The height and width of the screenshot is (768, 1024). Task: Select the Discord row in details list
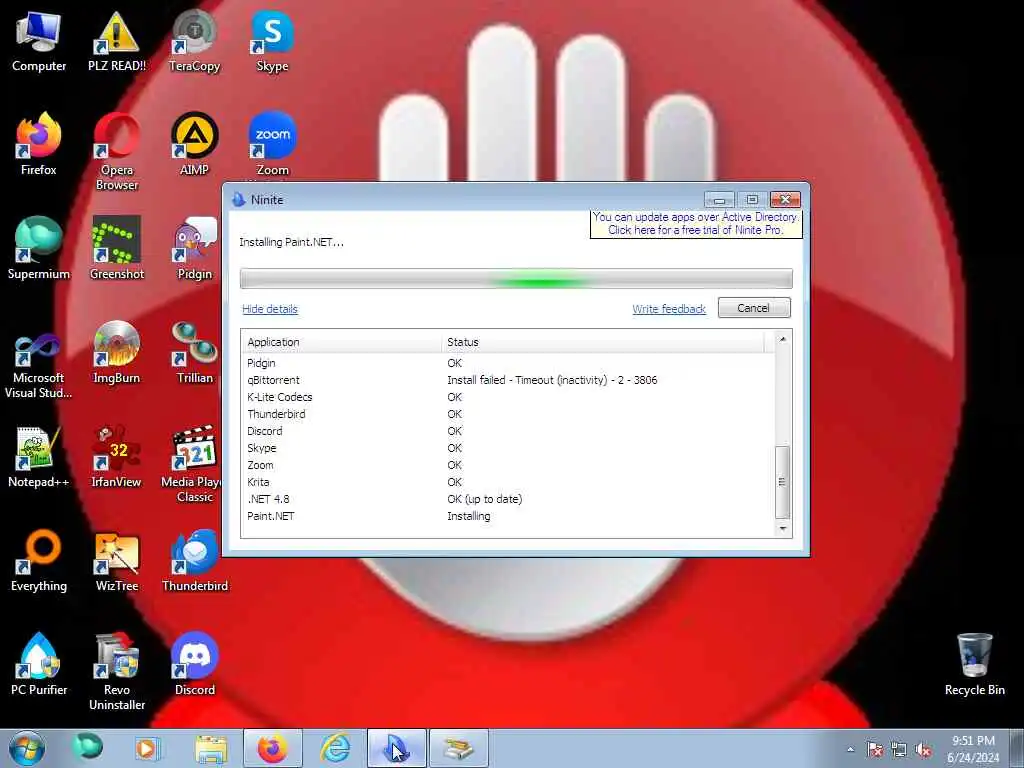(507, 431)
